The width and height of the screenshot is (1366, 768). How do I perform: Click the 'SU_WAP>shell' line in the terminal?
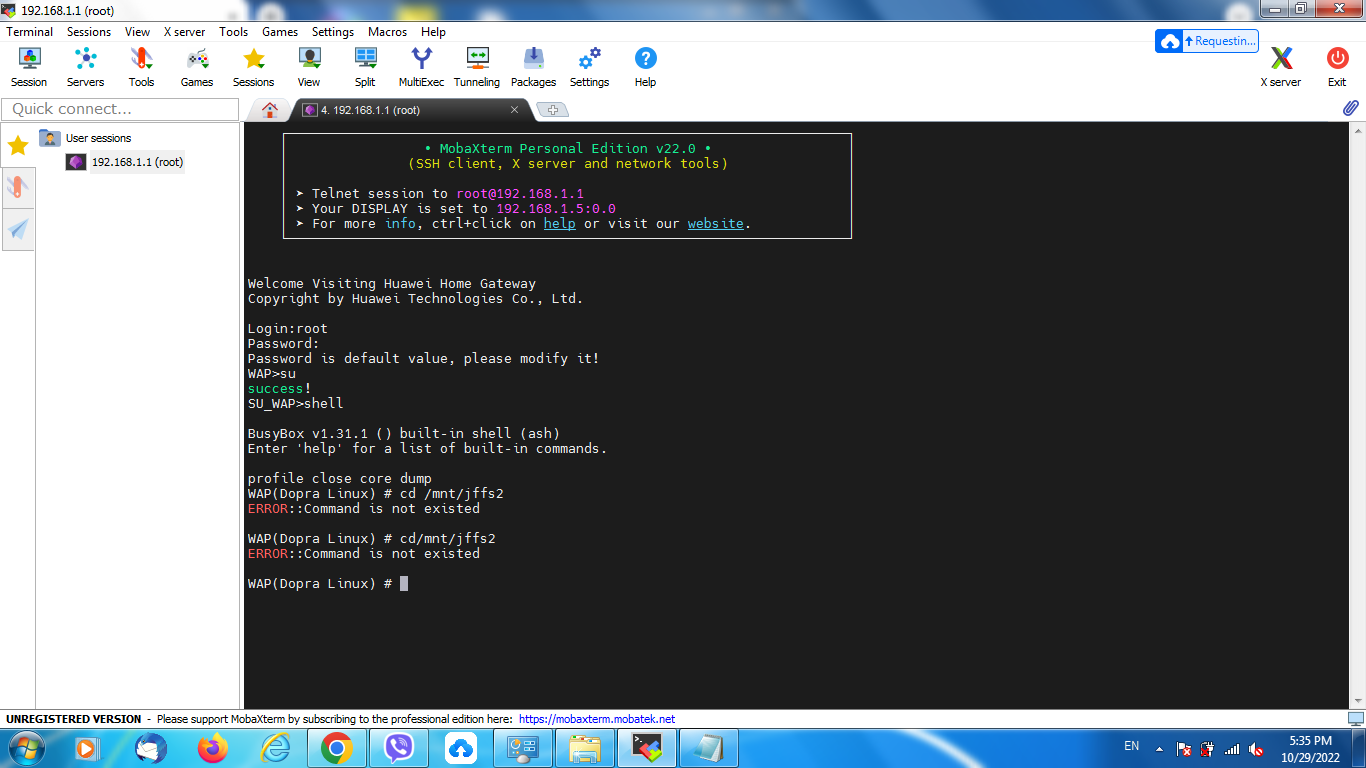pyautogui.click(x=295, y=404)
